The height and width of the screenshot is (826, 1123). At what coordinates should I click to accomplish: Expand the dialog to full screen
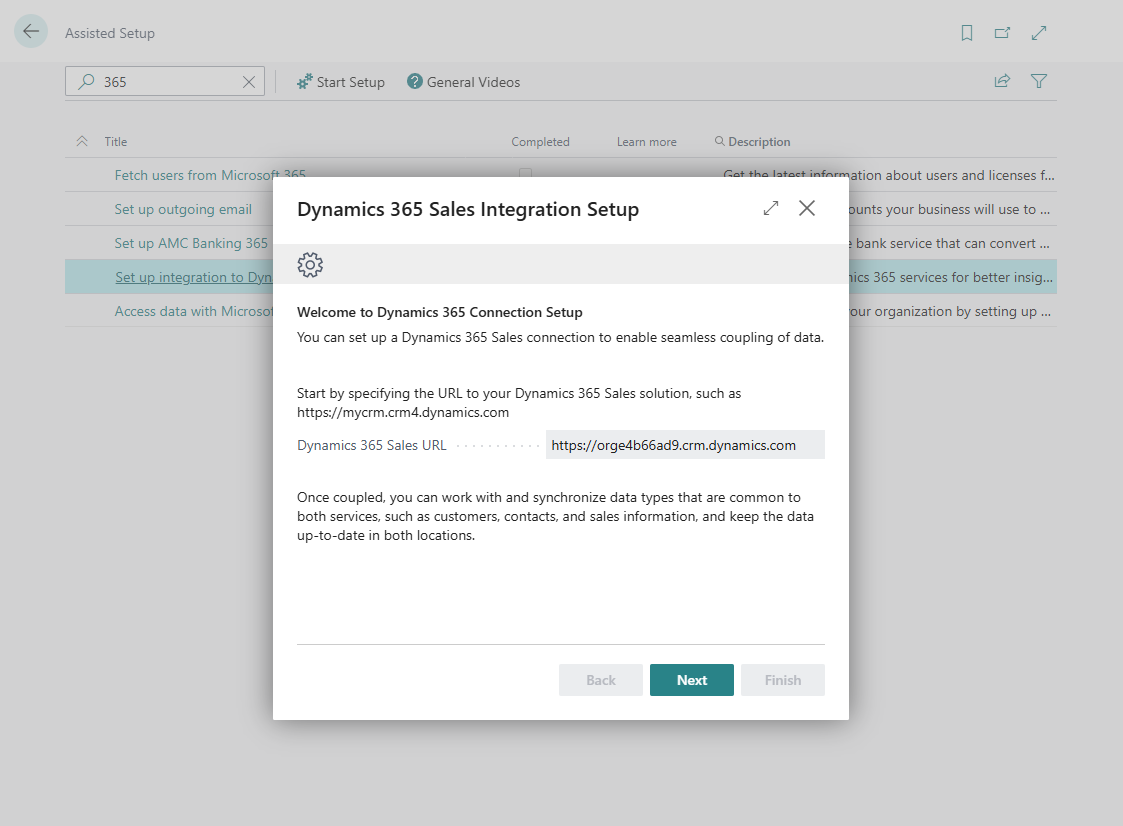point(770,208)
